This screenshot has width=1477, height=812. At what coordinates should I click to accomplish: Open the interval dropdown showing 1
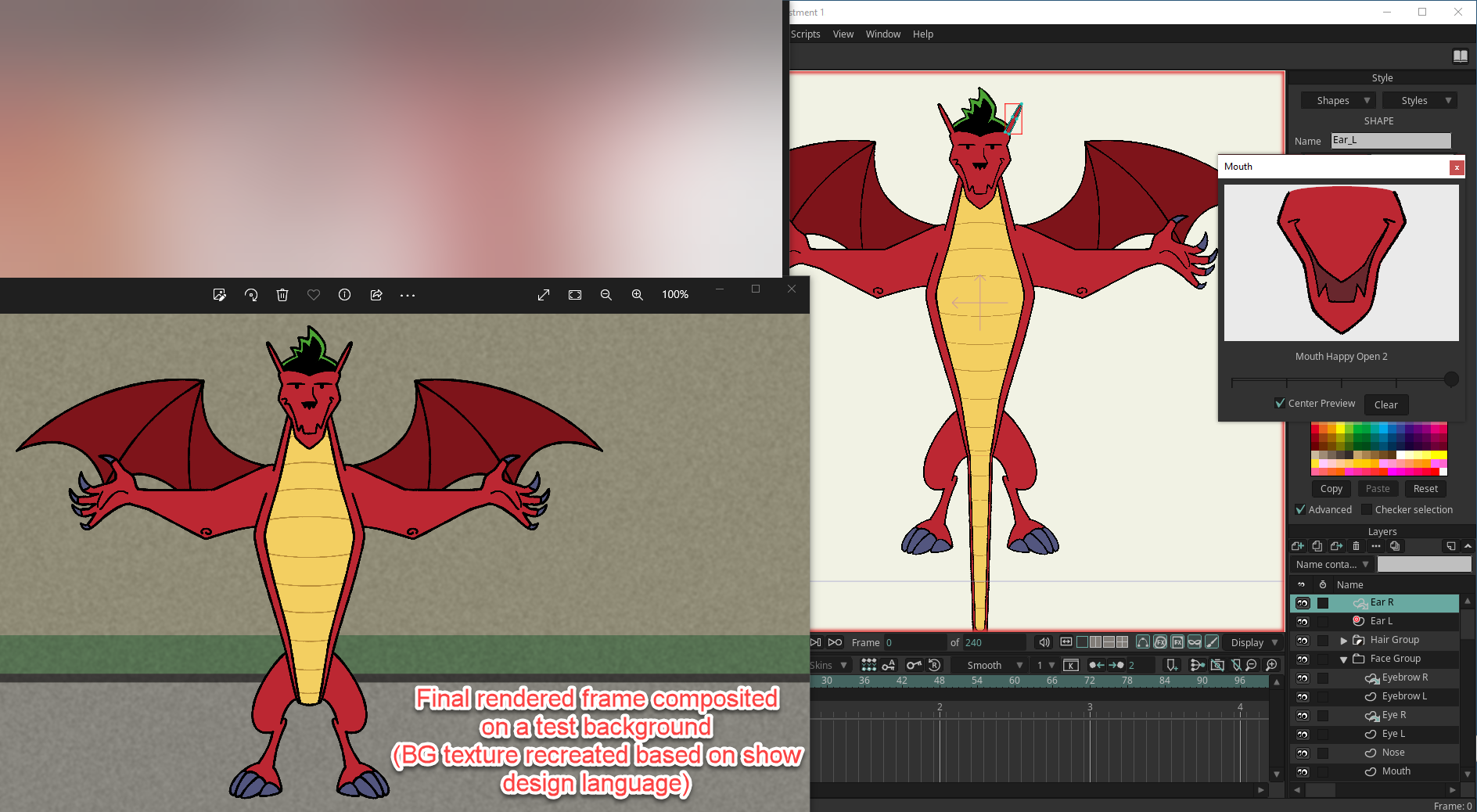tap(1045, 665)
